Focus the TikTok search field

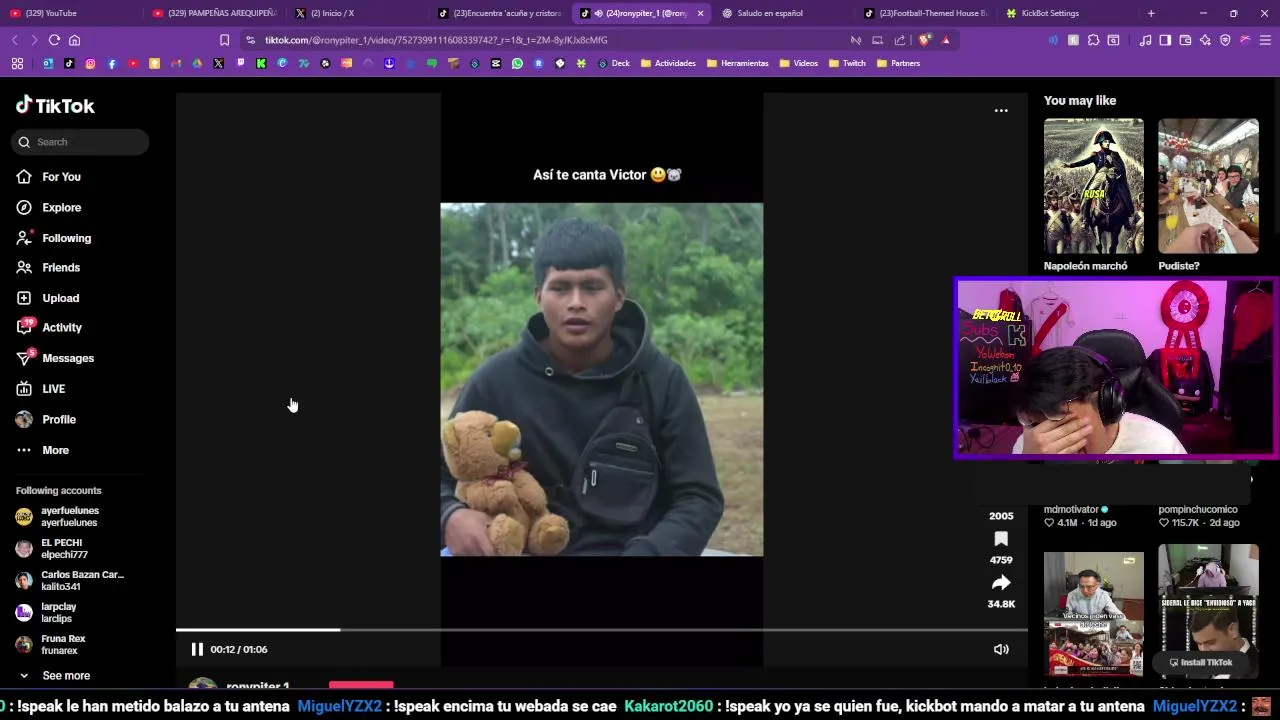[x=81, y=142]
